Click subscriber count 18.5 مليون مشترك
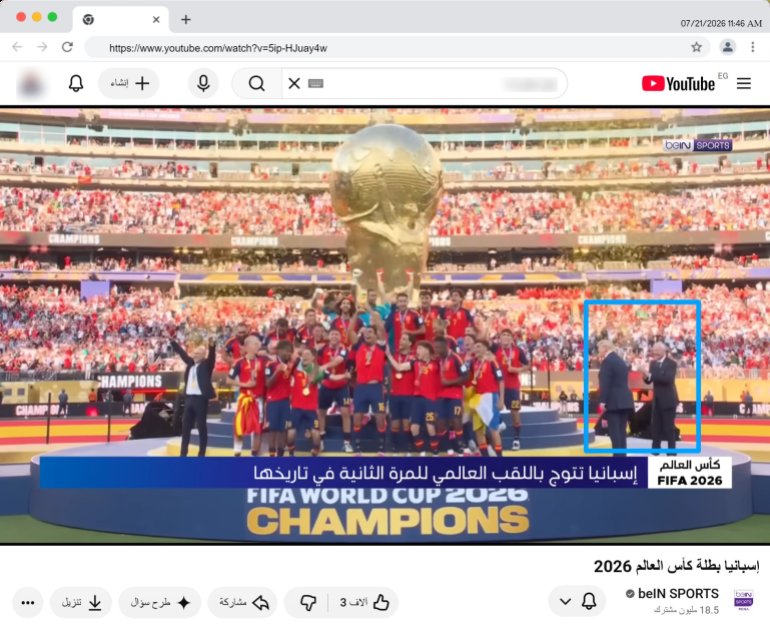Image resolution: width=770 pixels, height=626 pixels. pyautogui.click(x=686, y=610)
